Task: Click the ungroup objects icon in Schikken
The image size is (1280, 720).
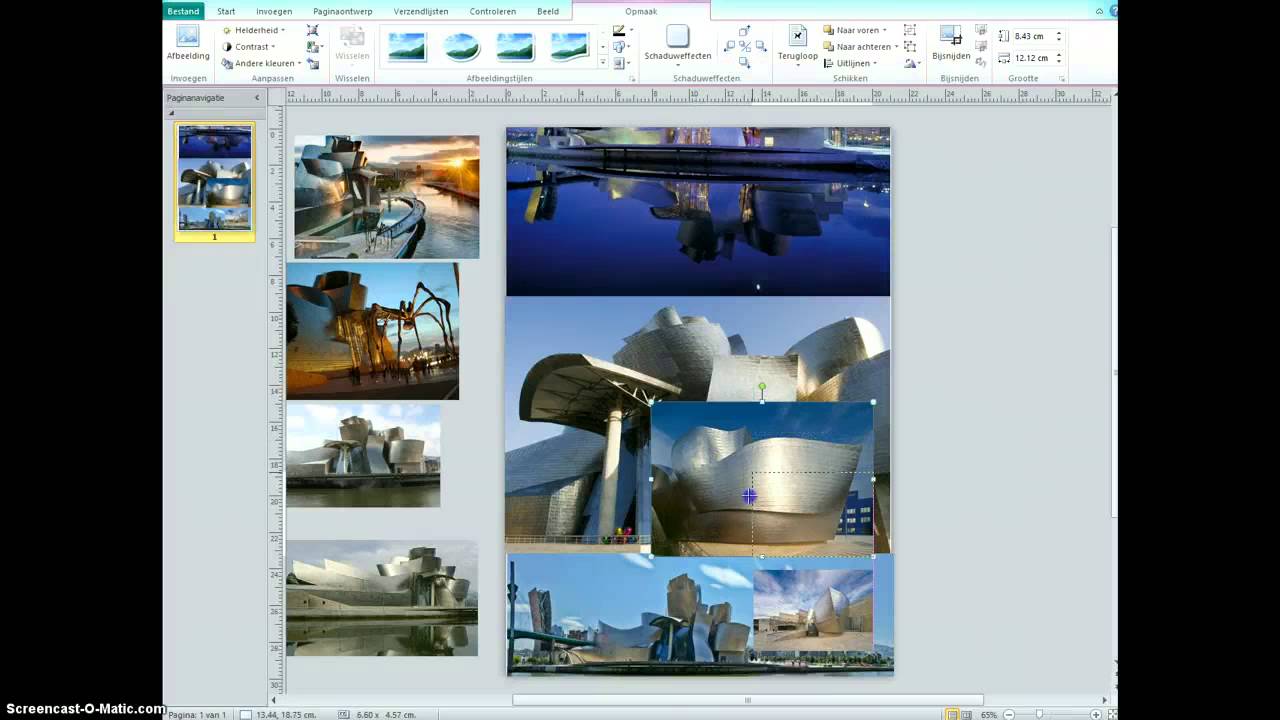Action: click(909, 47)
